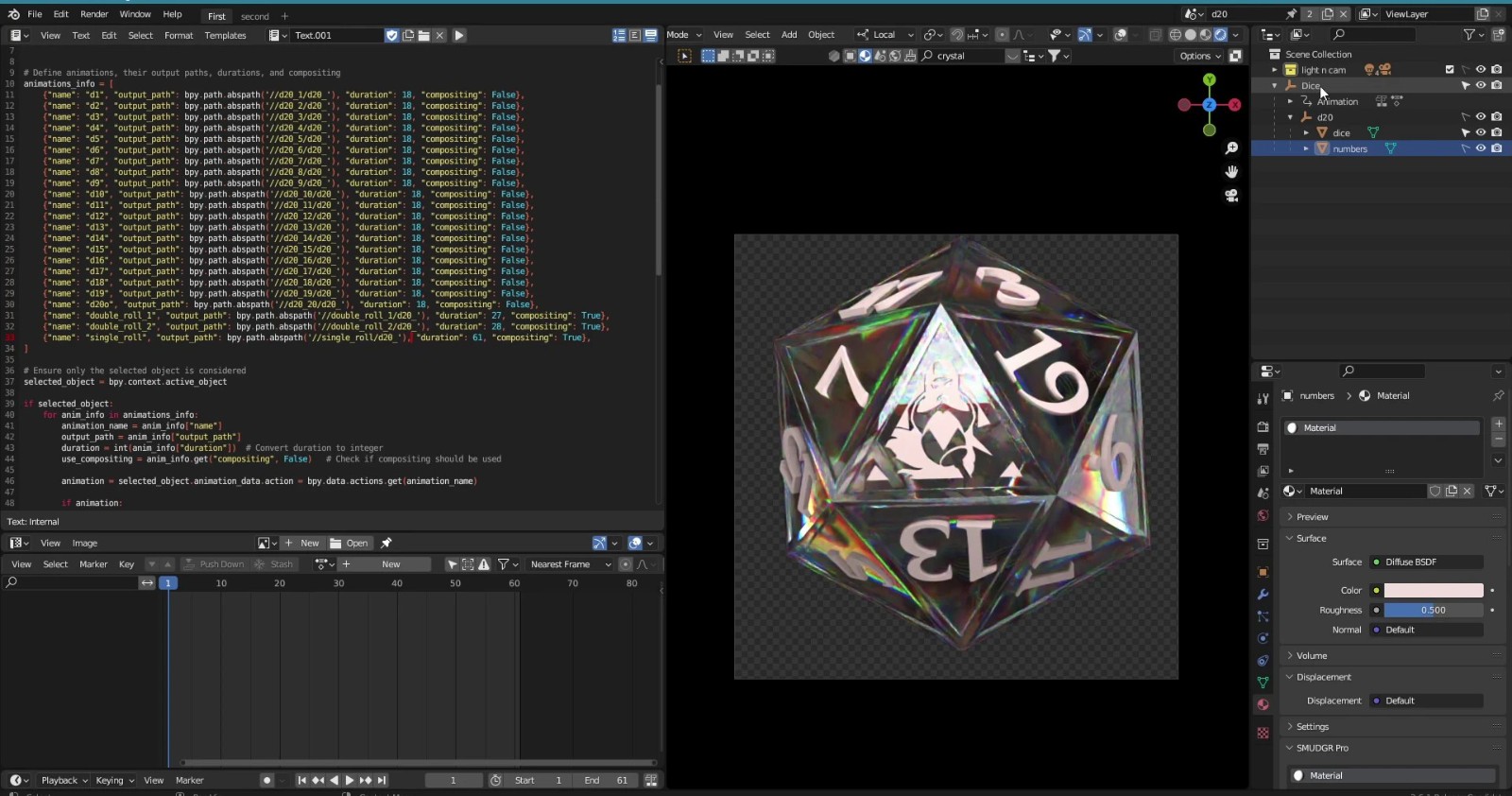Toggle word wrap in text editor
The width and height of the screenshot is (1512, 796).
pyautogui.click(x=635, y=35)
